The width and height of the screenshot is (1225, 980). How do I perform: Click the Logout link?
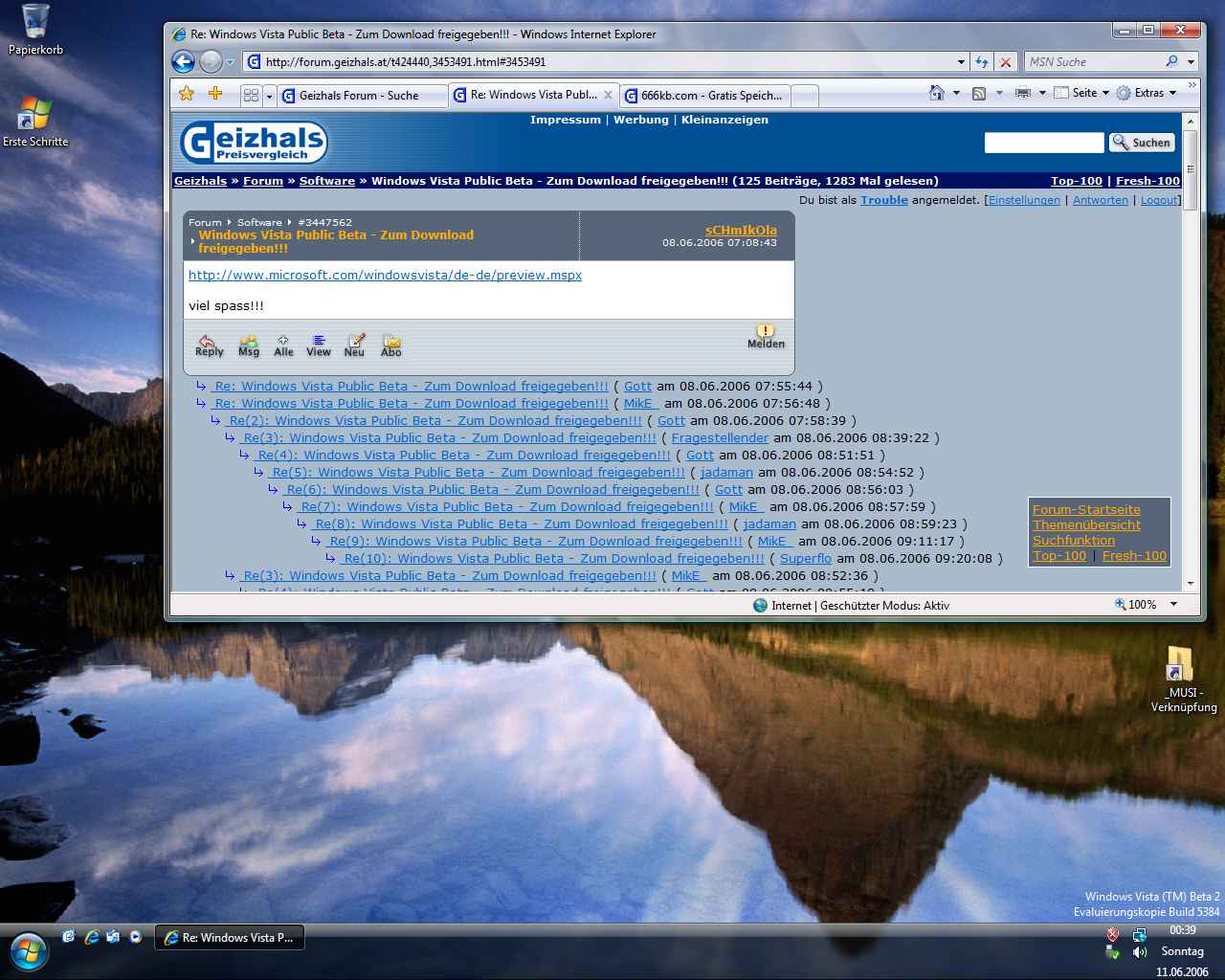tap(1159, 200)
